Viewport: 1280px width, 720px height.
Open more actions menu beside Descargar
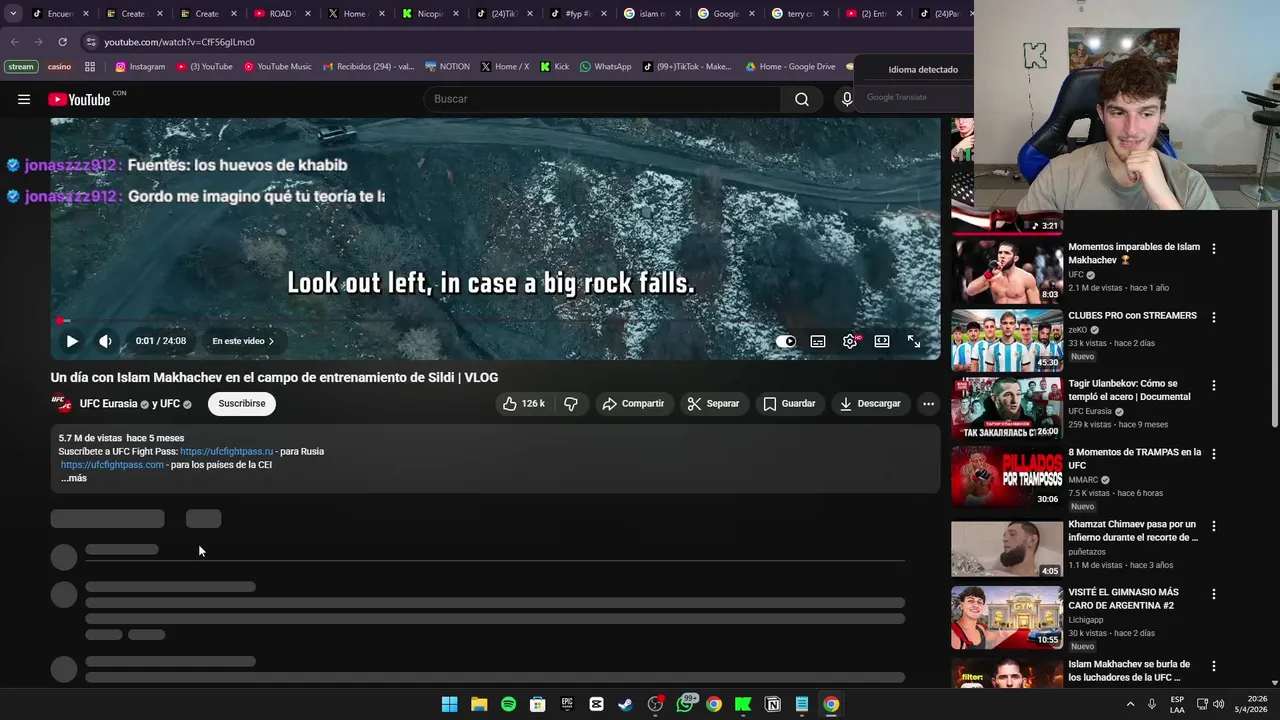[x=928, y=403]
